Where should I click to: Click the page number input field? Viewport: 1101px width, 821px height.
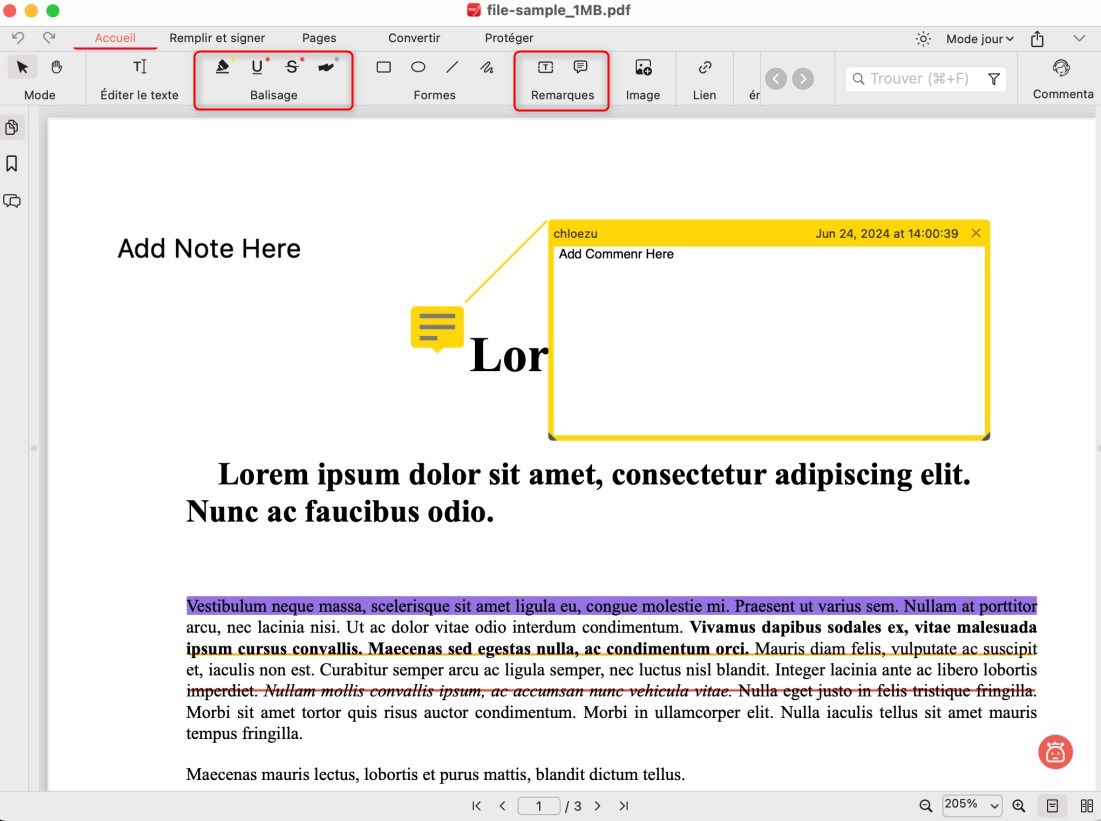tap(539, 805)
